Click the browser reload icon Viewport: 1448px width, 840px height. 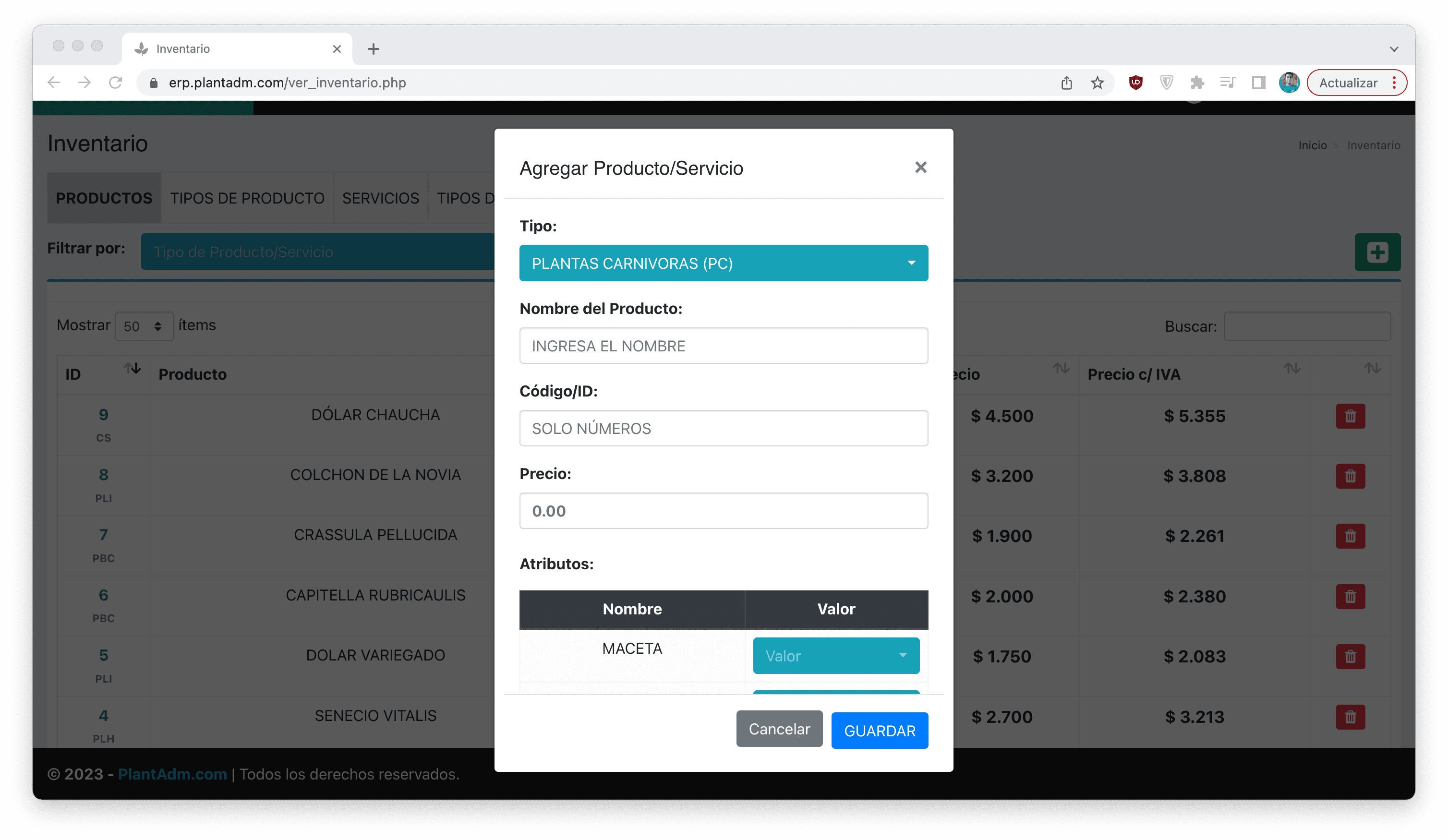pos(116,83)
